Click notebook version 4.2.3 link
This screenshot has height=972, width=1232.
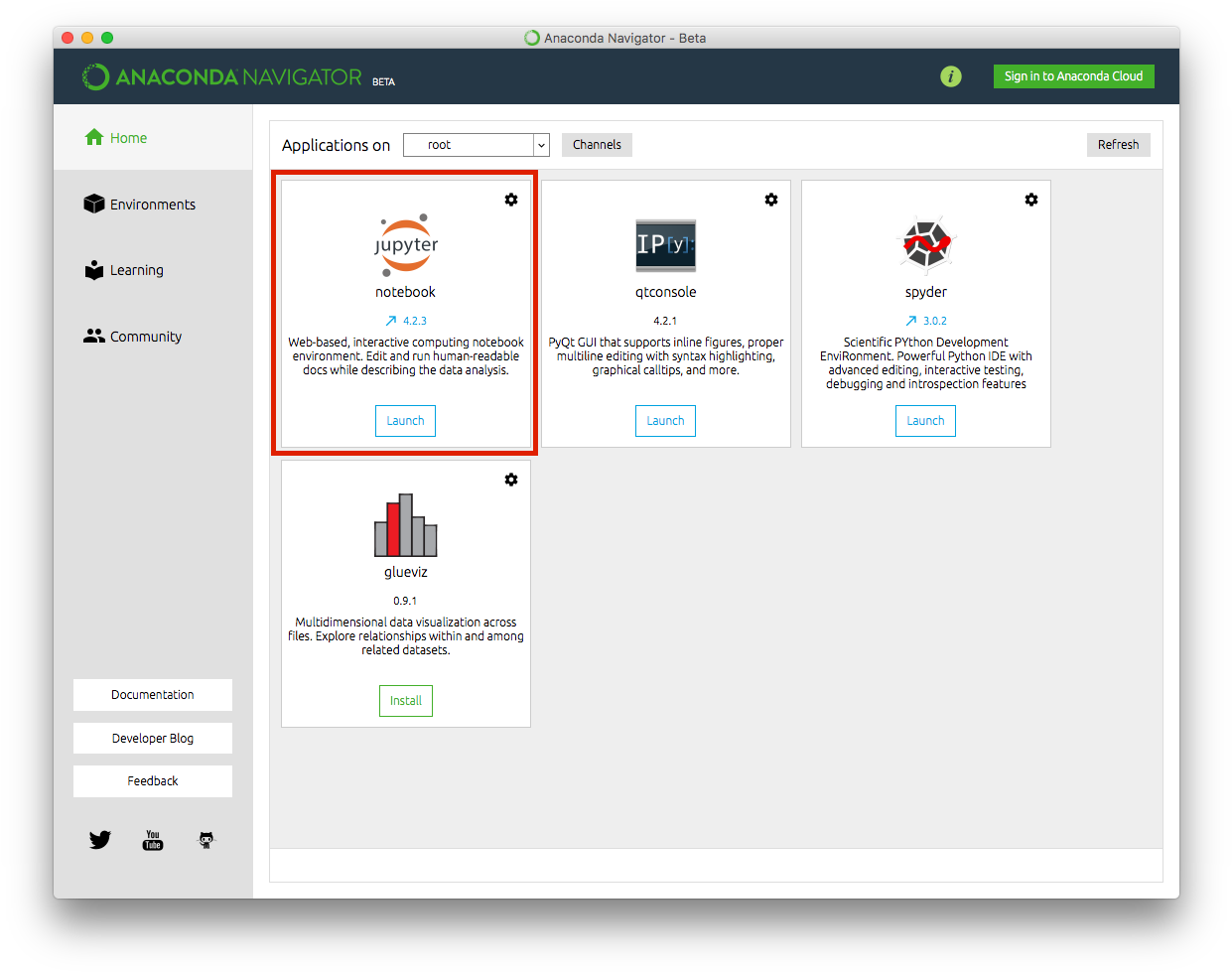(x=415, y=321)
